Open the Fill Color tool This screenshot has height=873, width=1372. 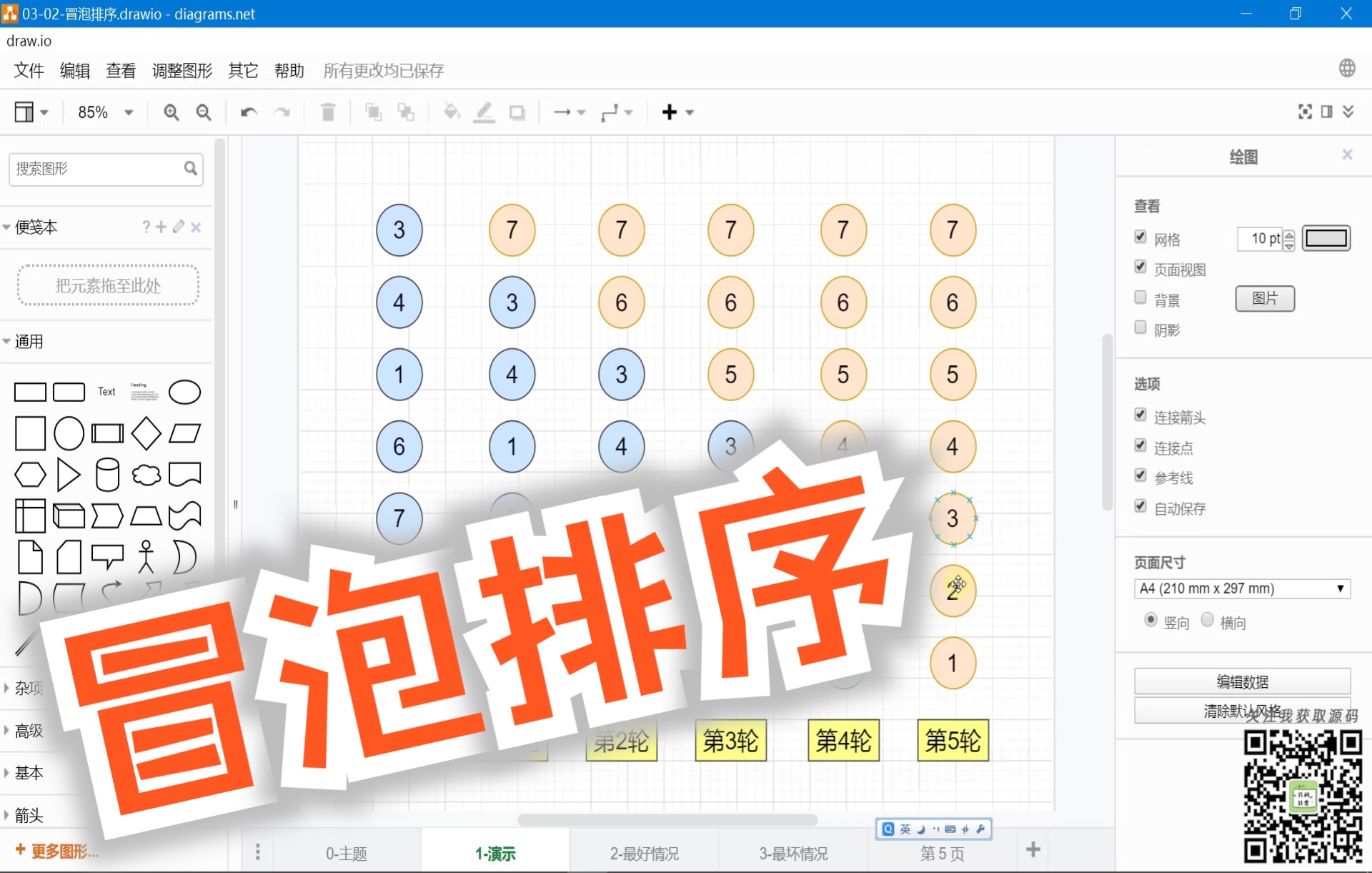point(452,112)
